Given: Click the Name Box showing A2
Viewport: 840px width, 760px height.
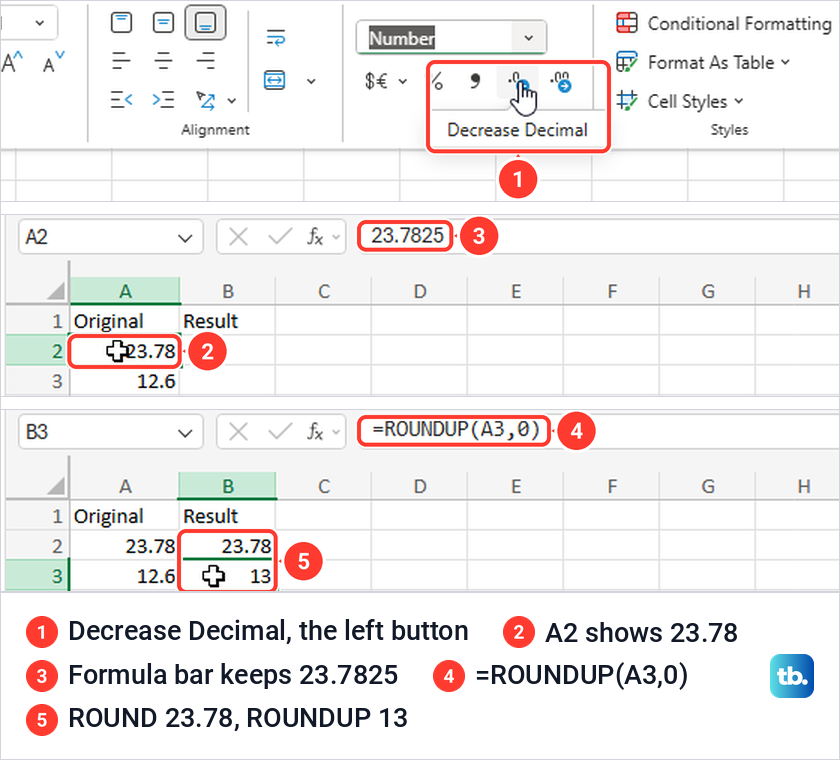Looking at the screenshot, I should coord(96,237).
